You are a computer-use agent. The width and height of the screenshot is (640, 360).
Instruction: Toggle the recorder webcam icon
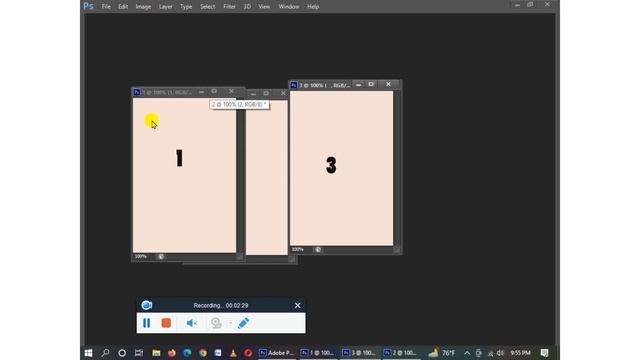[216, 323]
